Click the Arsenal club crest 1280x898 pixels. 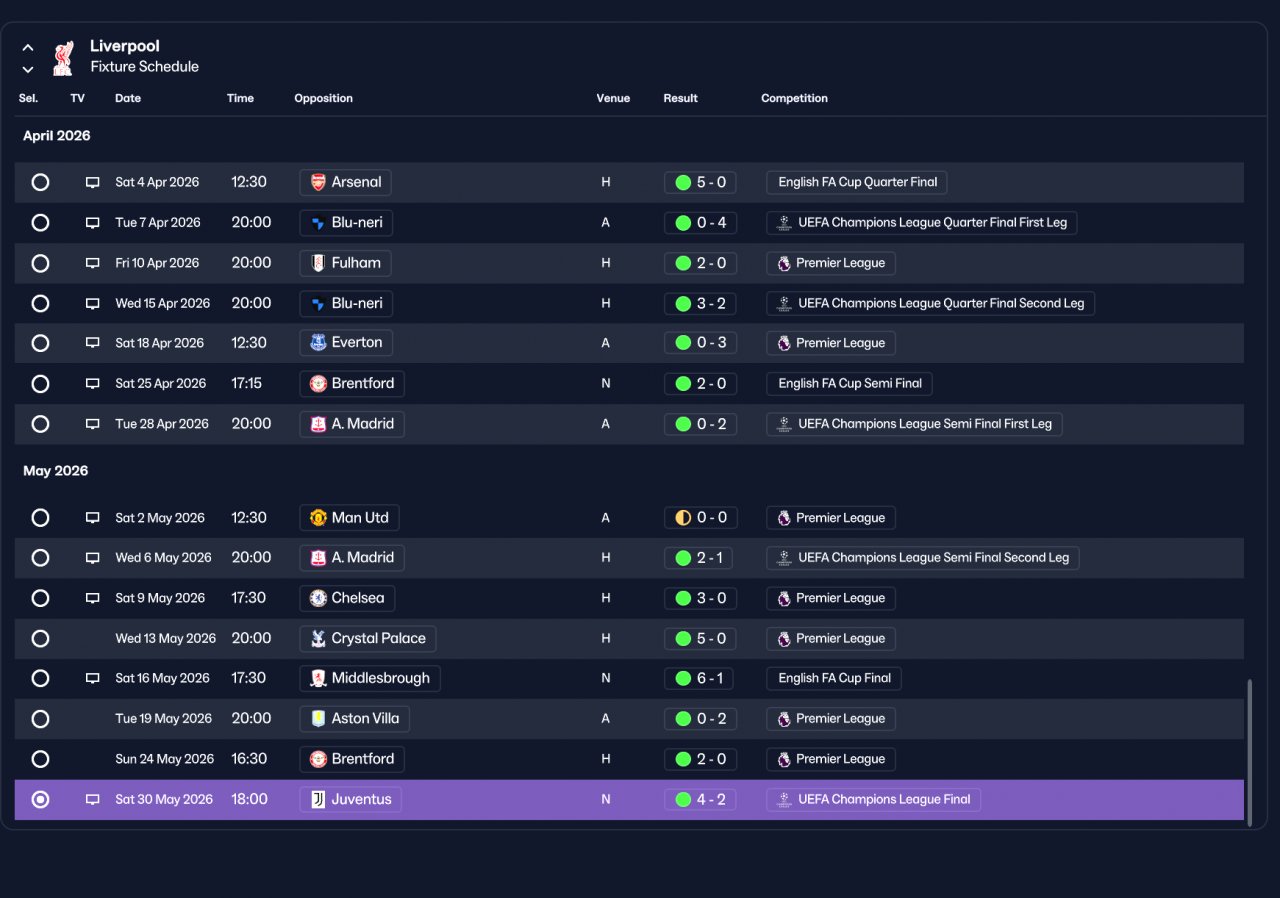(x=318, y=182)
